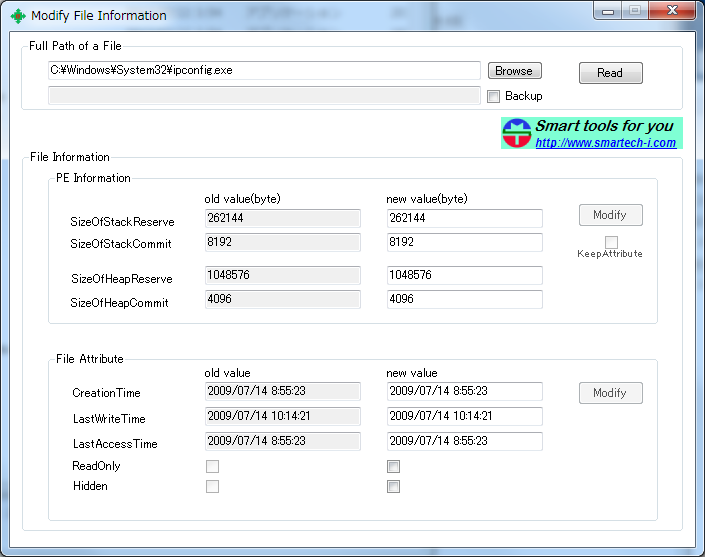This screenshot has width=705, height=557.
Task: Check the new value ReadOnly checkbox
Action: coord(394,466)
